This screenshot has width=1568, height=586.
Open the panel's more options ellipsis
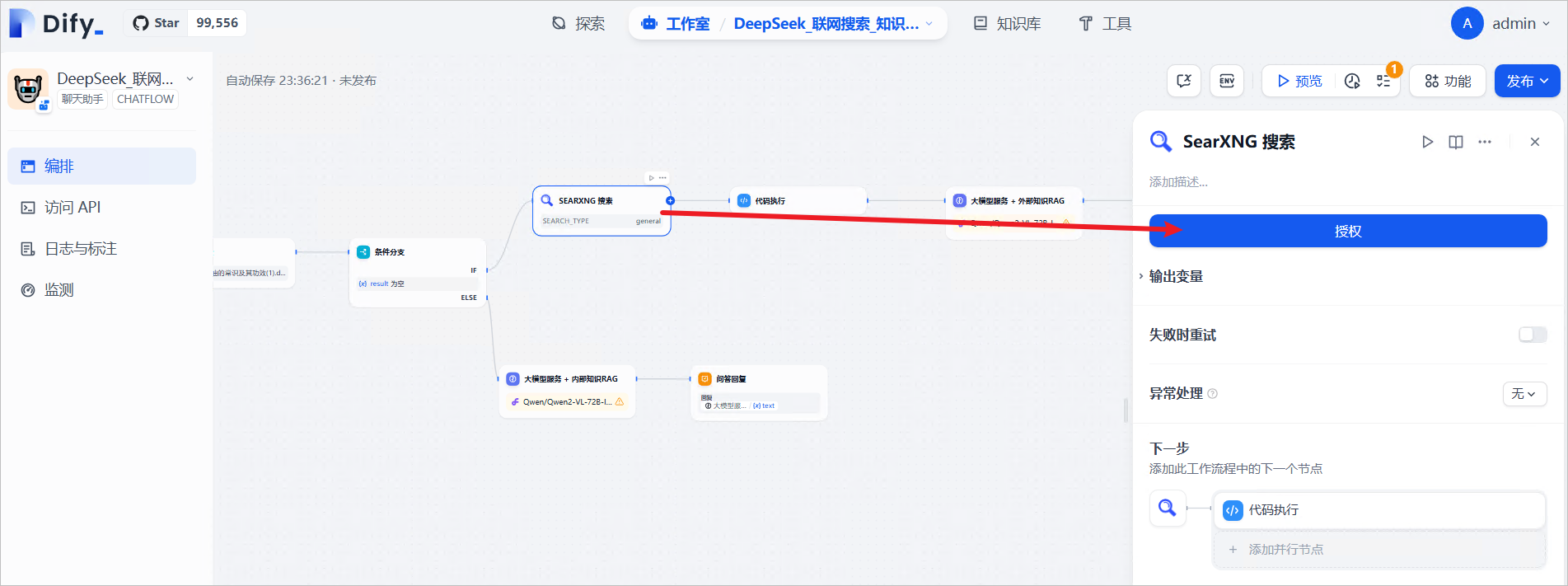click(1485, 142)
